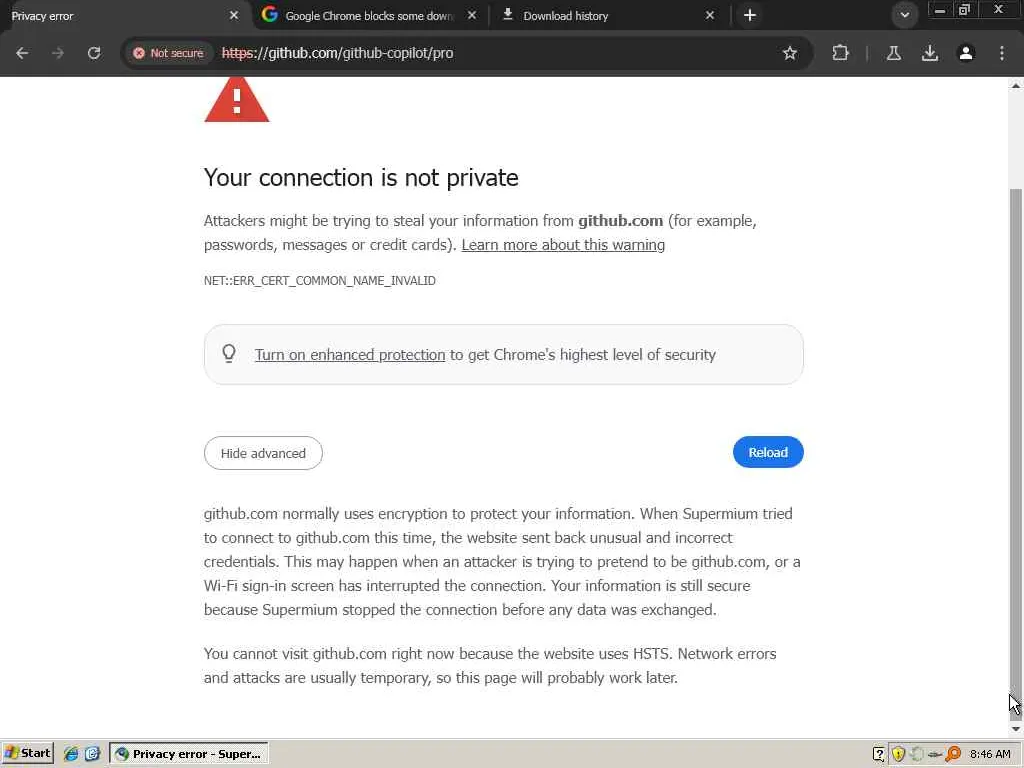Screen dimensions: 1024x768
Task: Collapse details with Hide advanced button
Action: pos(263,453)
